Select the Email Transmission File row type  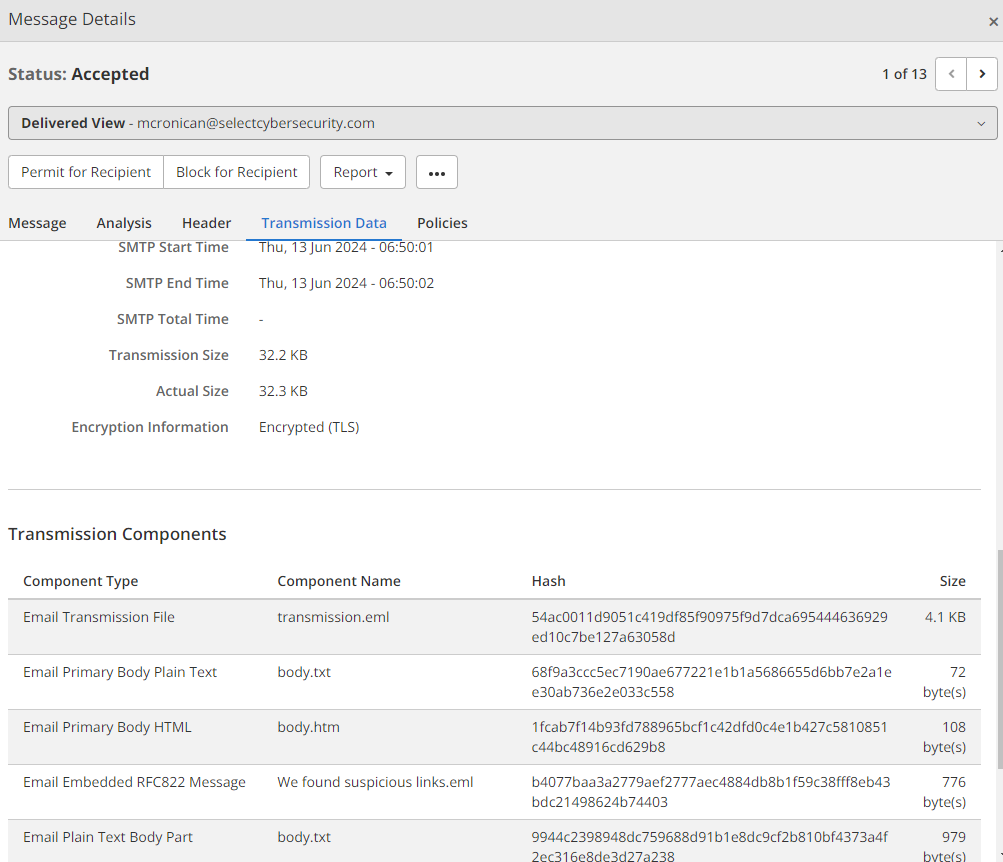(x=99, y=617)
